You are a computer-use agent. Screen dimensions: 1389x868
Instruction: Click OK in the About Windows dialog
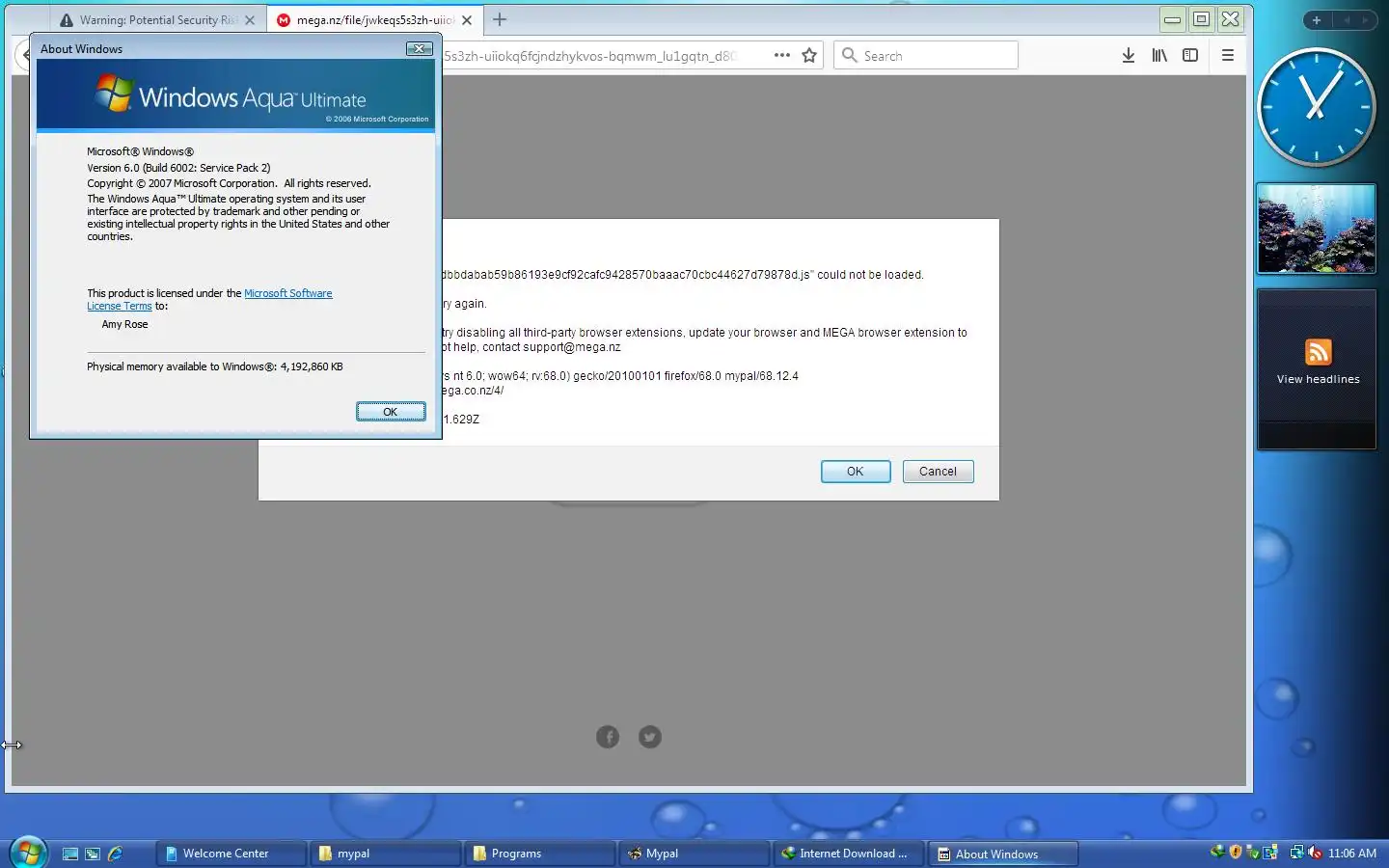tap(391, 412)
